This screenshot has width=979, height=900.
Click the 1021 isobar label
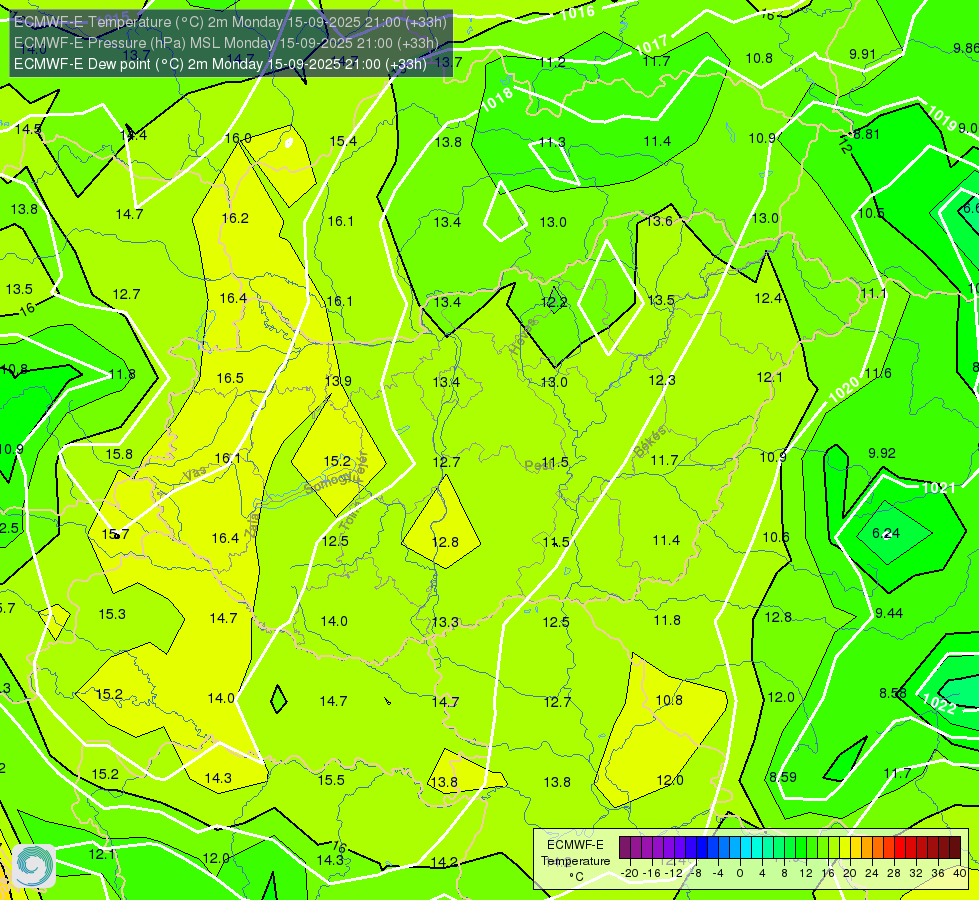pos(938,487)
